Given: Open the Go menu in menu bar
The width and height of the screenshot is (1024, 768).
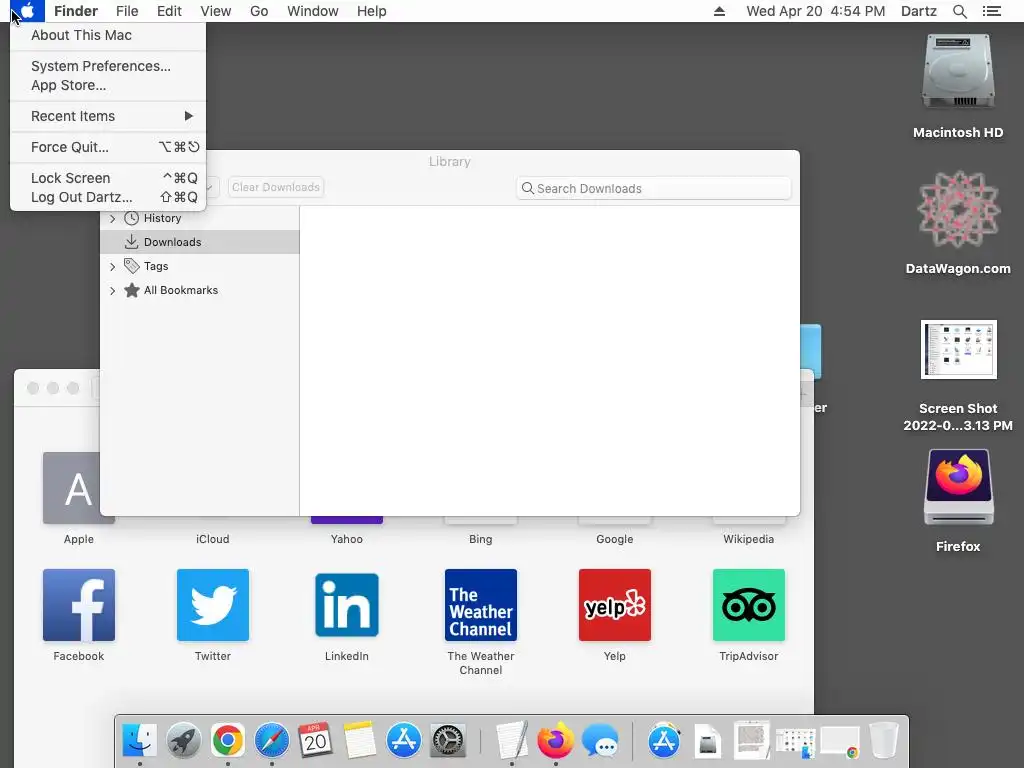Looking at the screenshot, I should [259, 11].
